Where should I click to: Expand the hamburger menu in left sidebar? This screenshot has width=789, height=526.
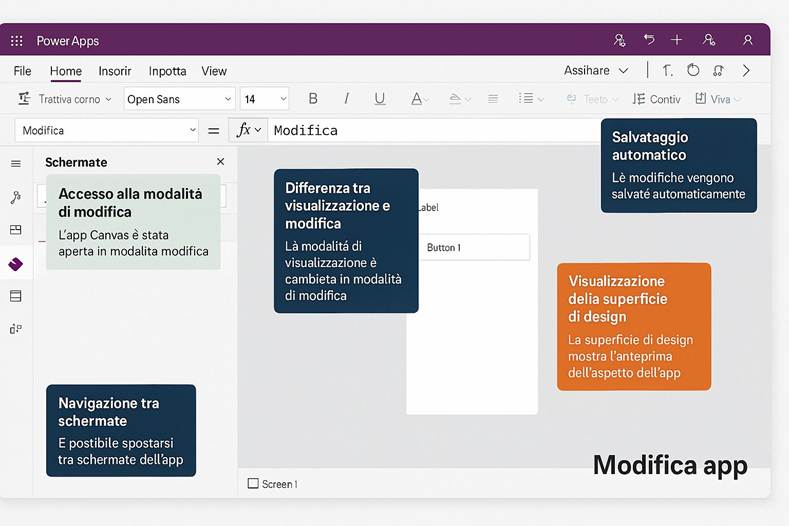tap(16, 164)
